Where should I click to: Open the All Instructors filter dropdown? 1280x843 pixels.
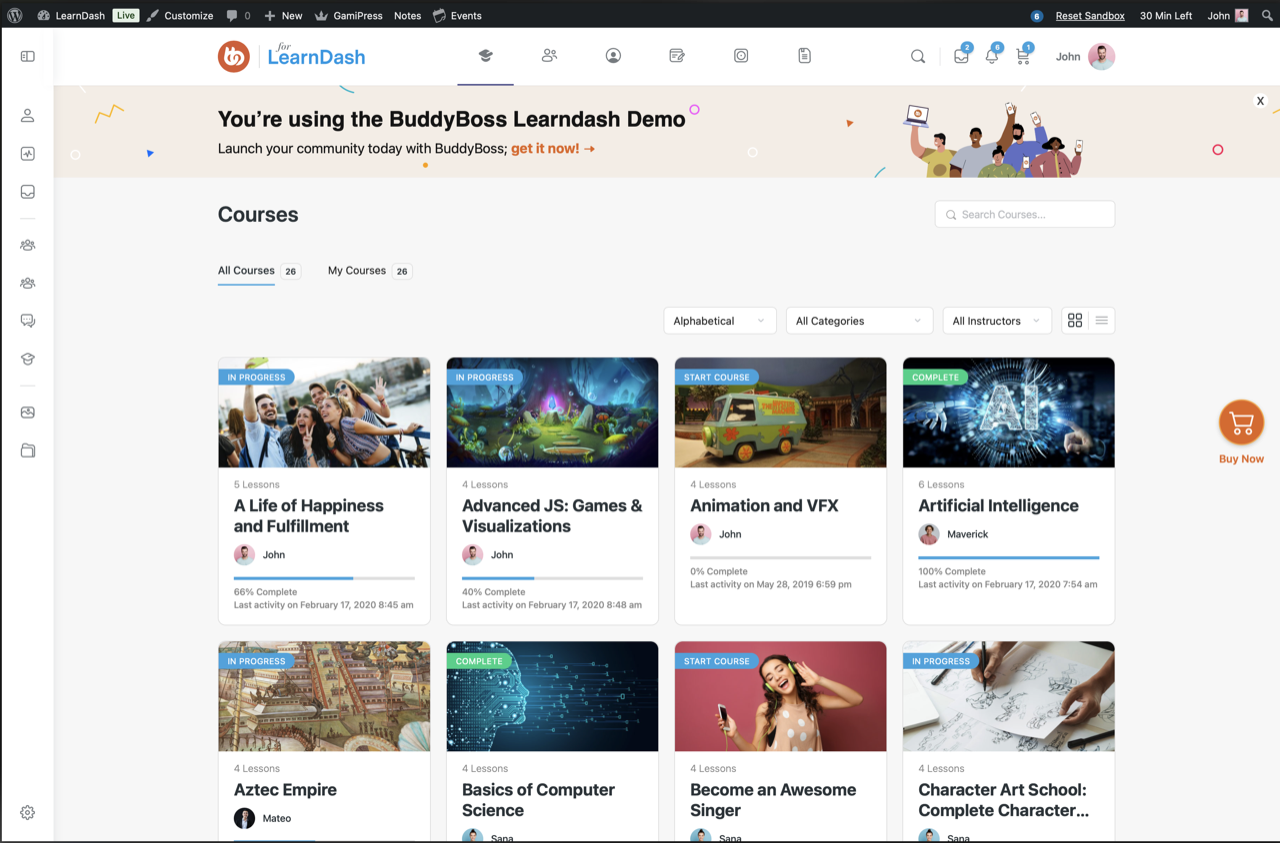[996, 321]
